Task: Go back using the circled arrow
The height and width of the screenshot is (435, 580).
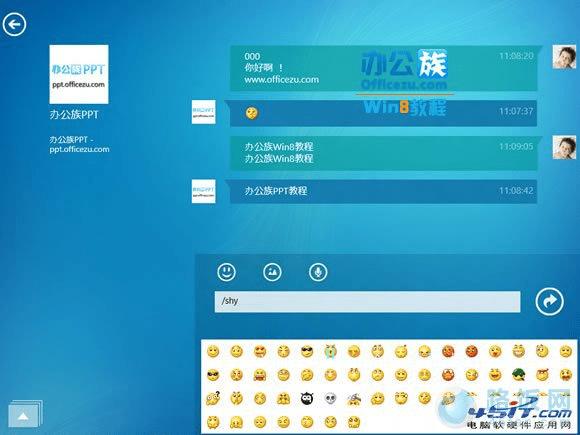Action: [x=14, y=24]
